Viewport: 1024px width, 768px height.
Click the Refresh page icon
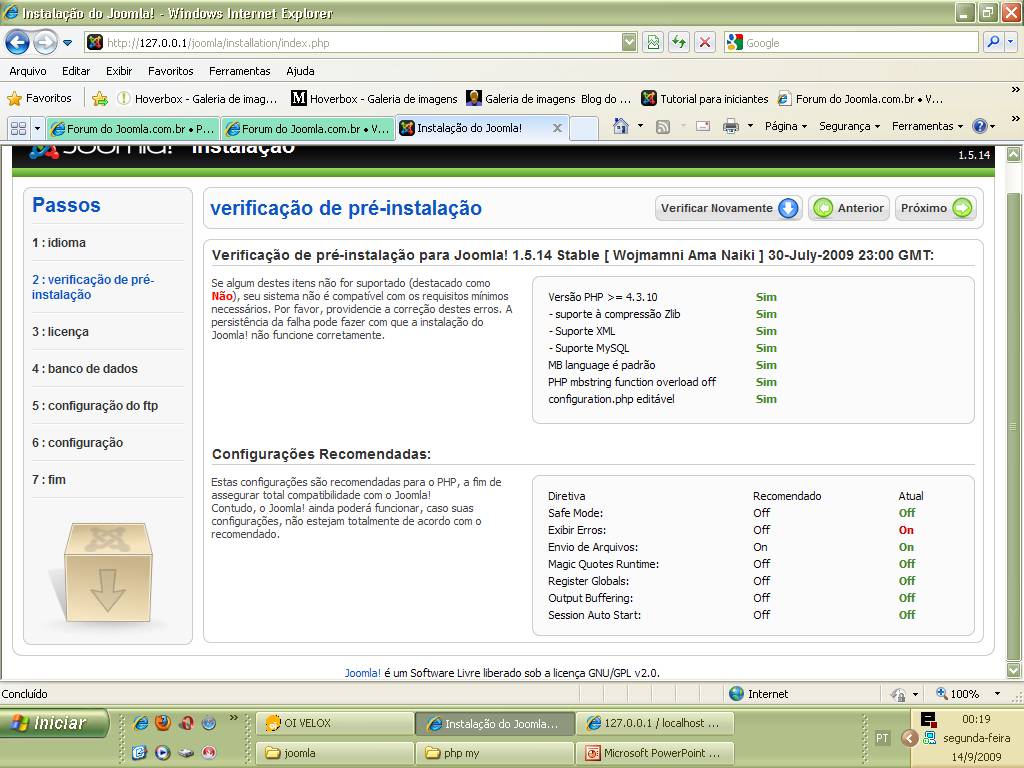(679, 43)
